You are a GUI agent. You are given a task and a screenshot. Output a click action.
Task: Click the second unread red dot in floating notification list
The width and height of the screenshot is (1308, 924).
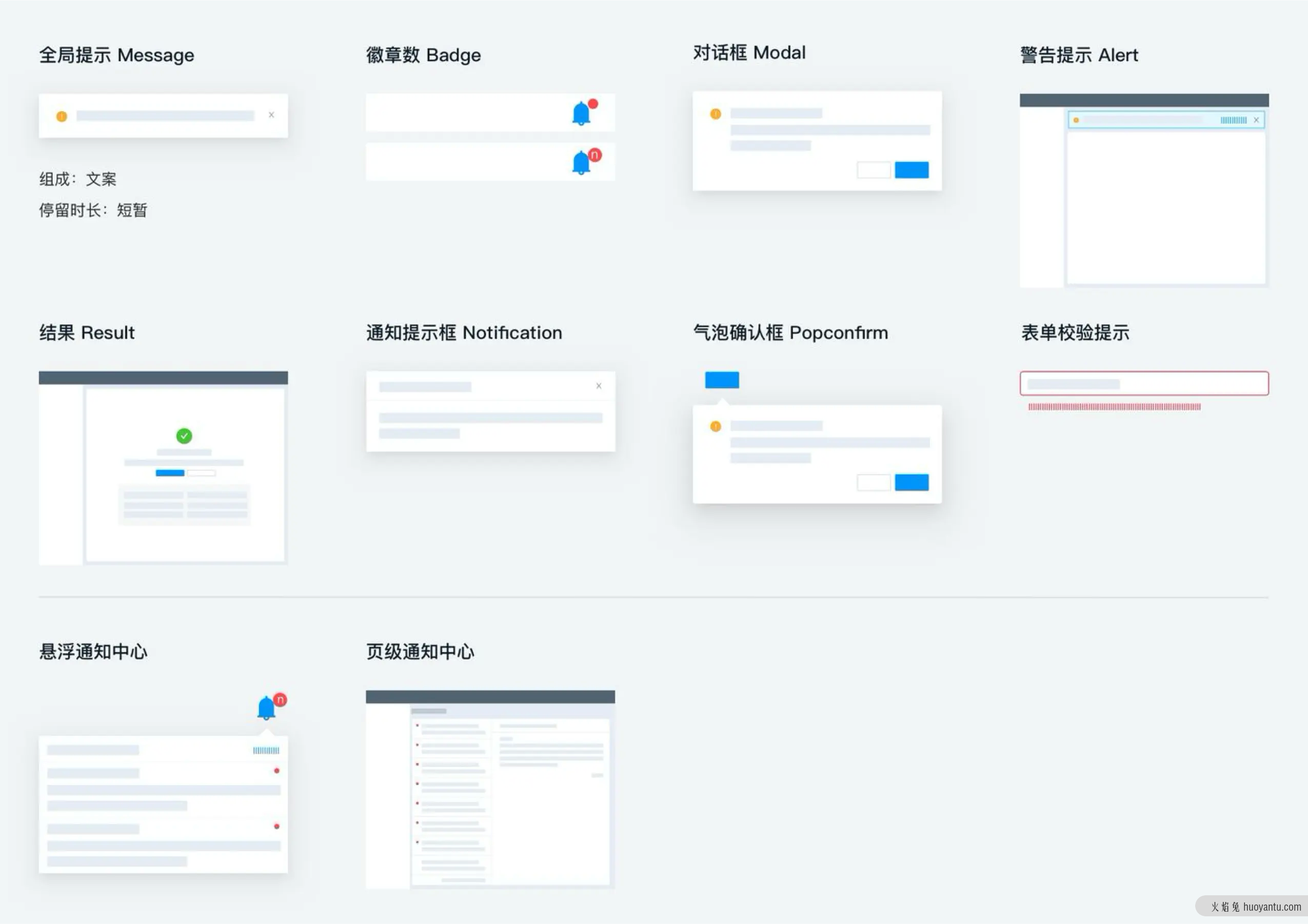tap(277, 827)
